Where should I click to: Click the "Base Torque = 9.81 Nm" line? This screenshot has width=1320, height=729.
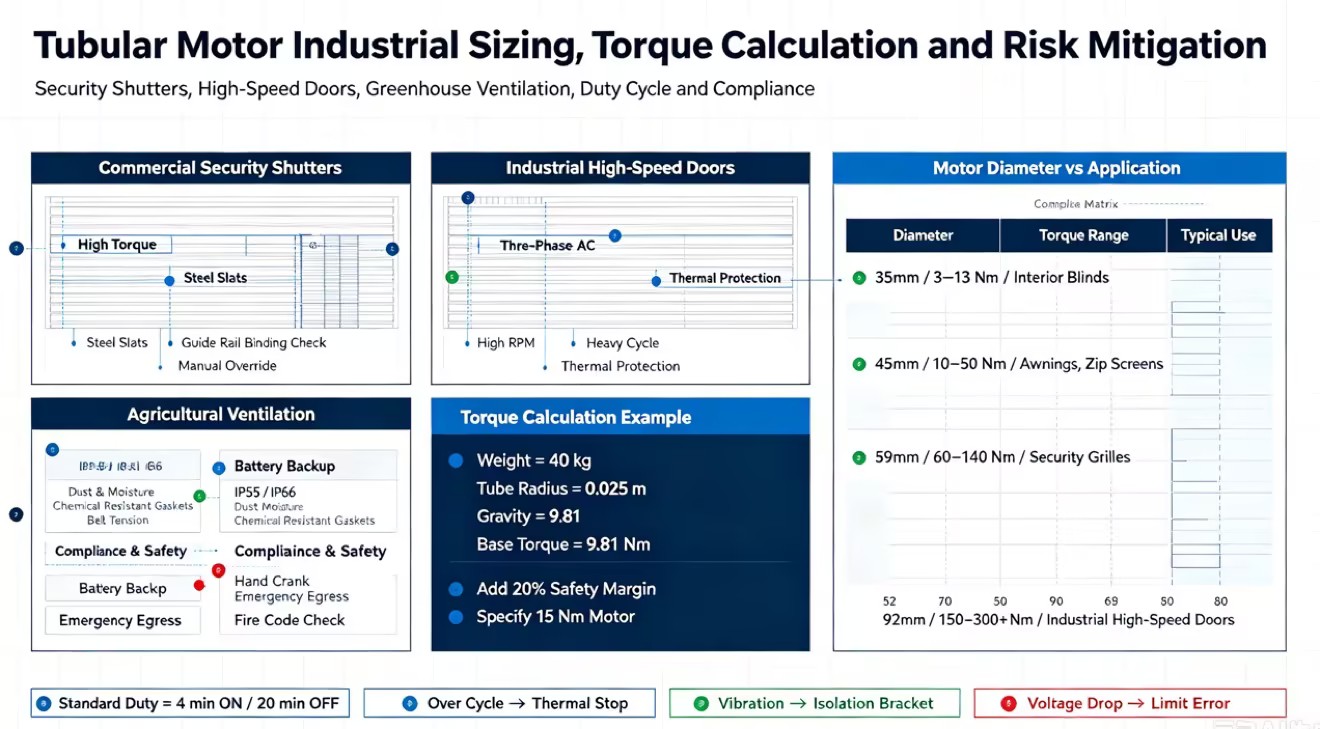(x=563, y=545)
